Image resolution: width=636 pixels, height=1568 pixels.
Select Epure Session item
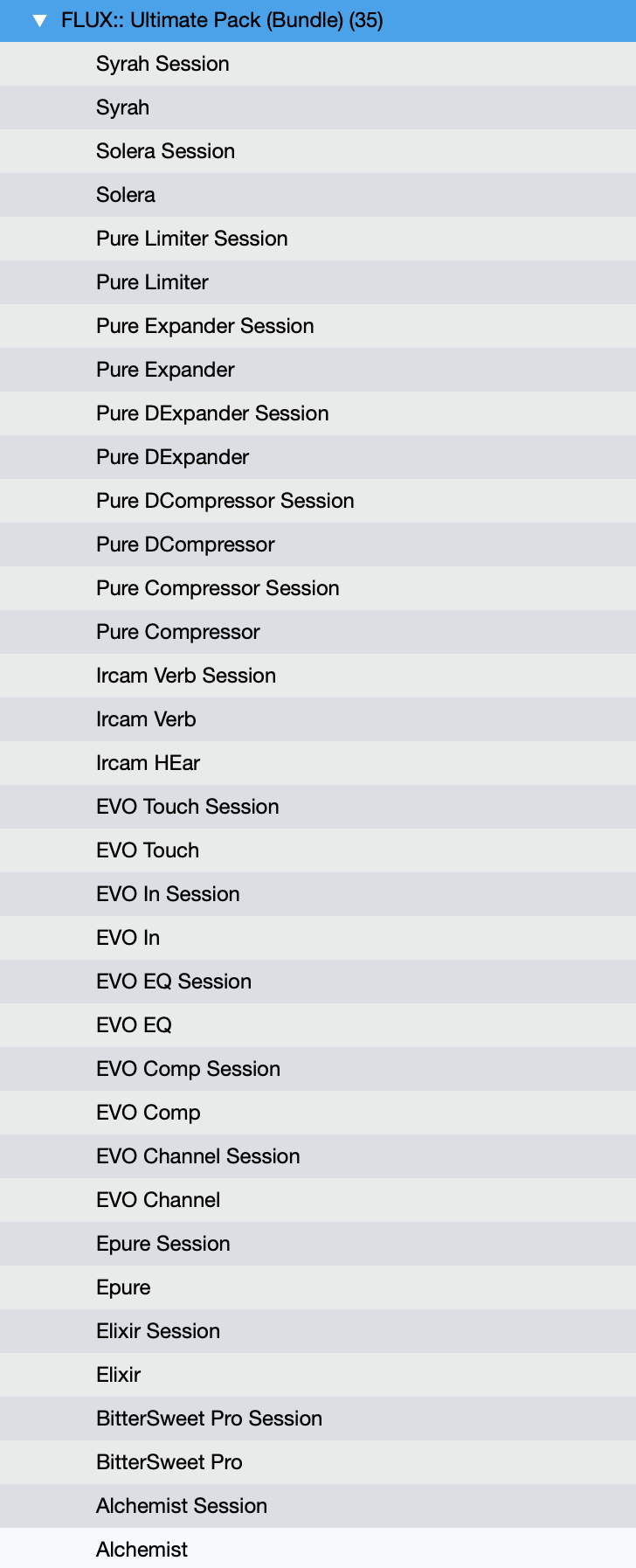click(163, 1244)
